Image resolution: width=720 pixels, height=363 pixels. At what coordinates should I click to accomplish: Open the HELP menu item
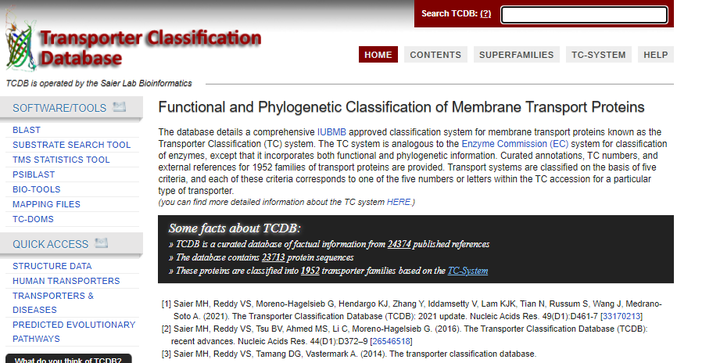click(x=655, y=55)
